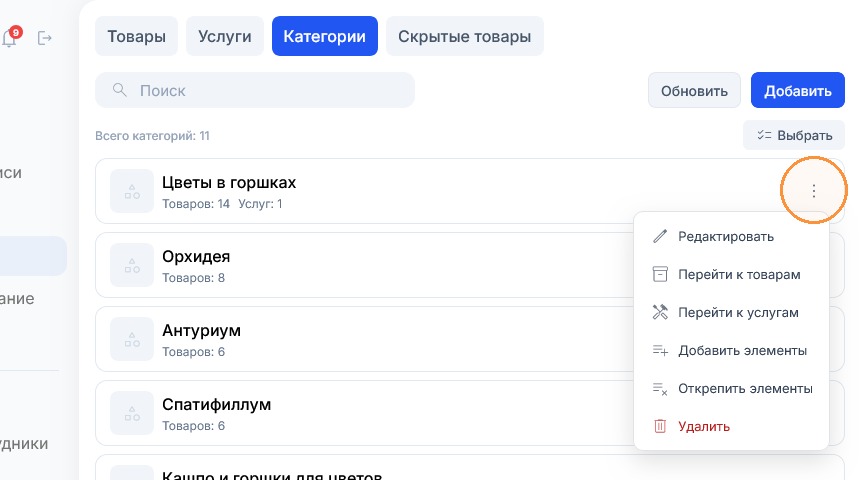
Task: Enable selection mode with Выбрать
Action: click(794, 135)
